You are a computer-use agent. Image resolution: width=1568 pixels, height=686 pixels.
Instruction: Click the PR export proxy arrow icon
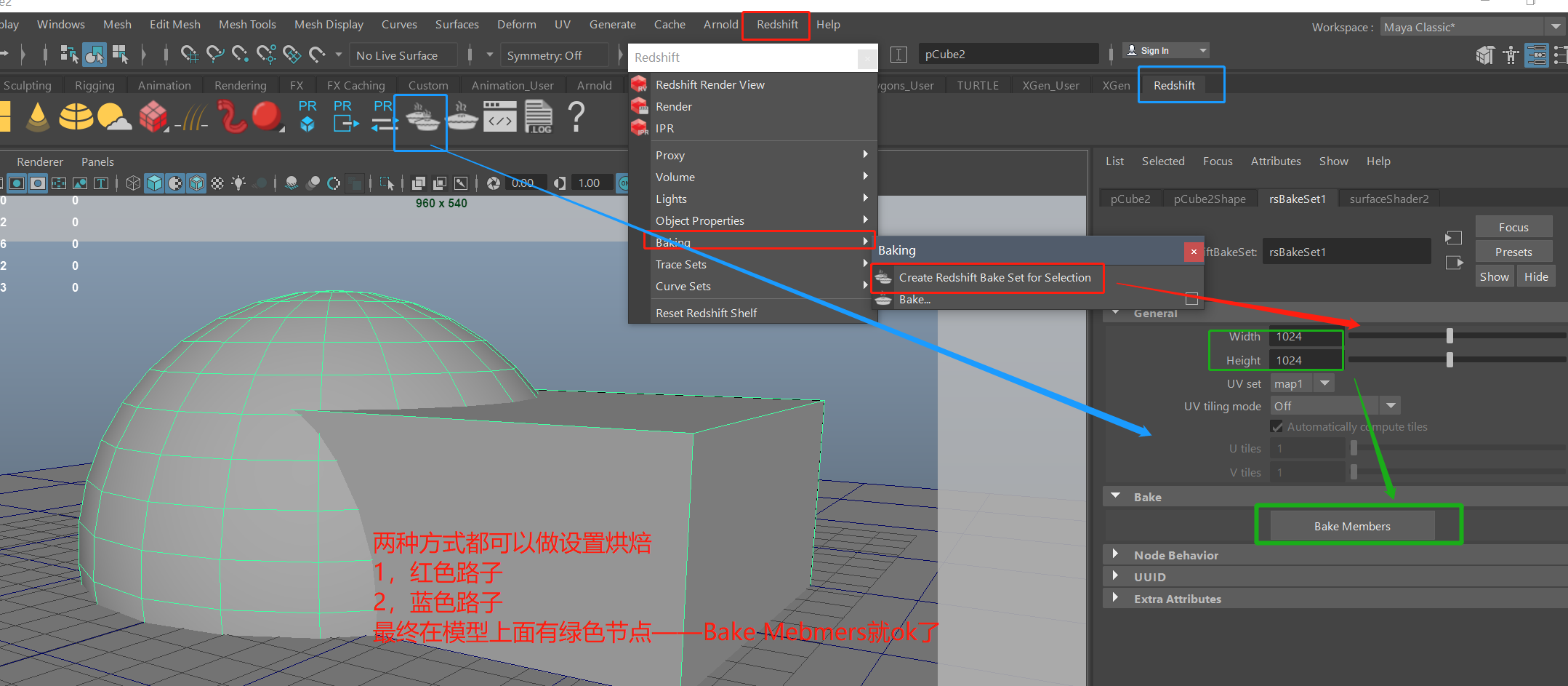point(345,116)
